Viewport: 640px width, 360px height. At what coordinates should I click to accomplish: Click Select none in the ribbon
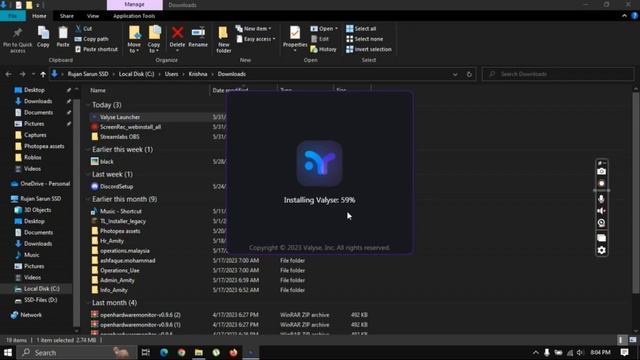(x=364, y=39)
